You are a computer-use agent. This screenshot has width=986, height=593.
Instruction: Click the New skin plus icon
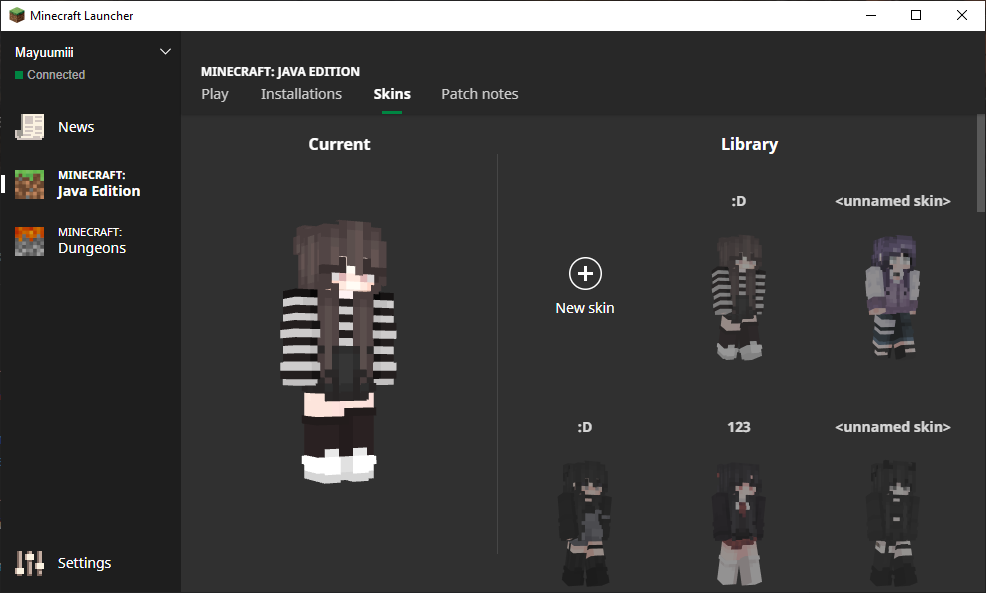(x=585, y=274)
